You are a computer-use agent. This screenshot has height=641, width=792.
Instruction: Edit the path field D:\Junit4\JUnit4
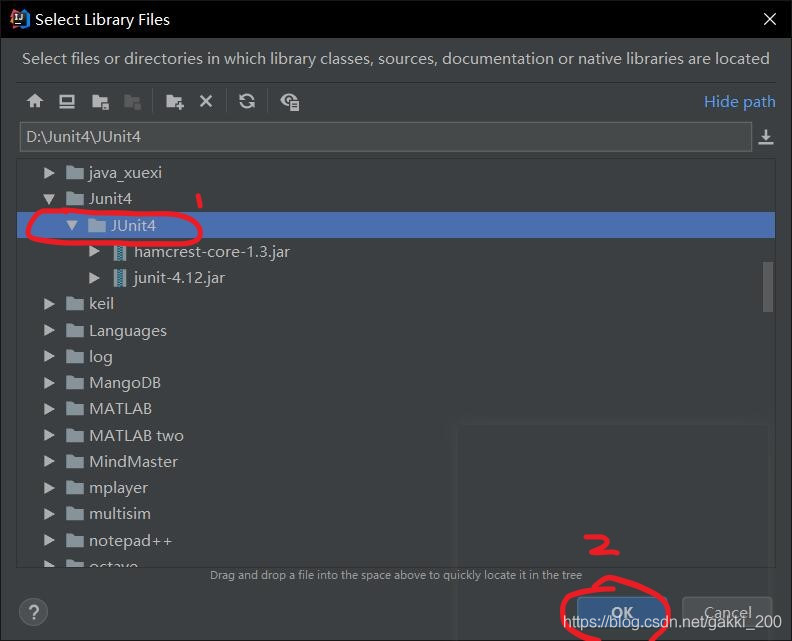click(x=385, y=137)
